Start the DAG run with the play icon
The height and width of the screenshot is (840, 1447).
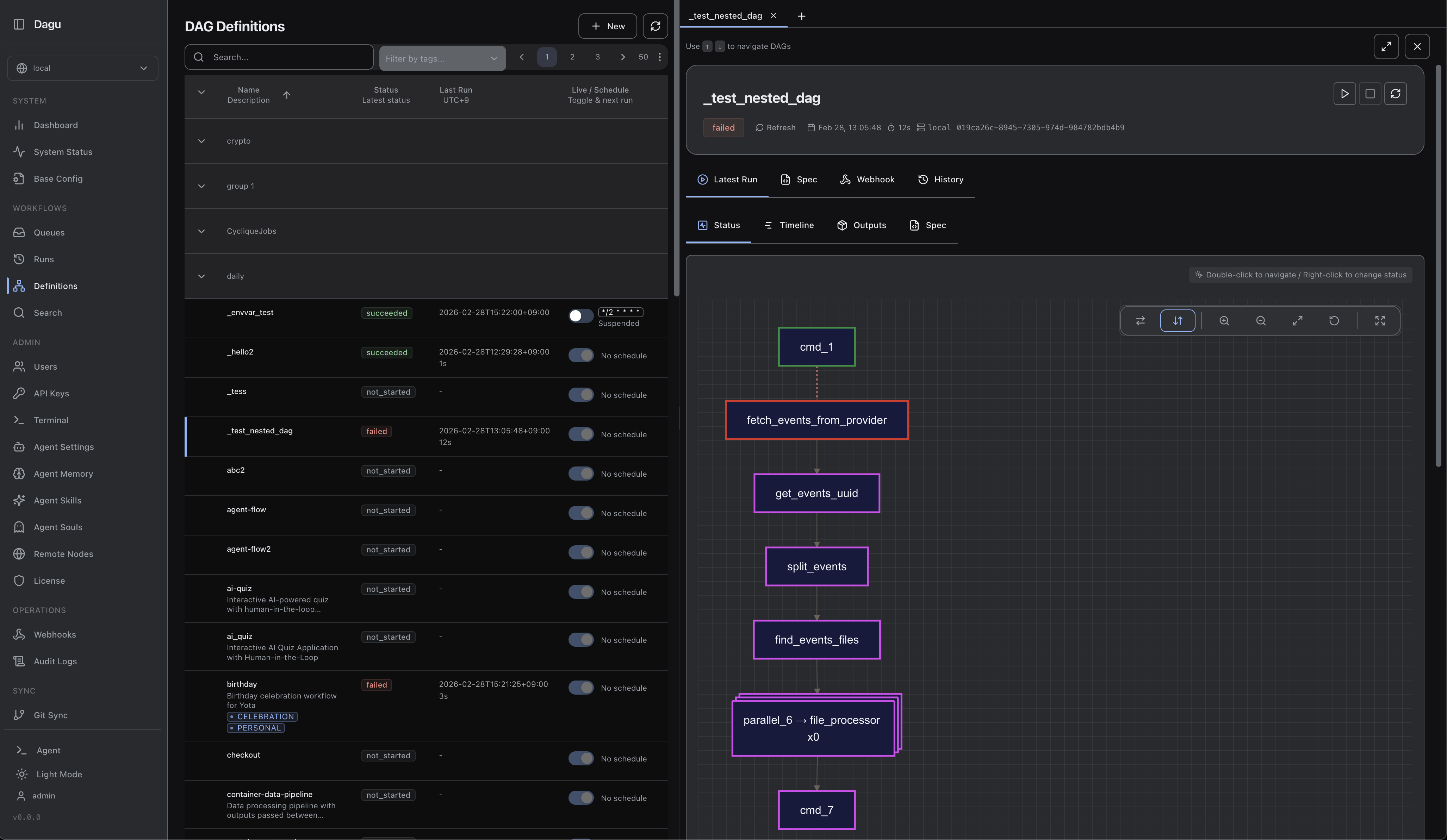coord(1344,94)
